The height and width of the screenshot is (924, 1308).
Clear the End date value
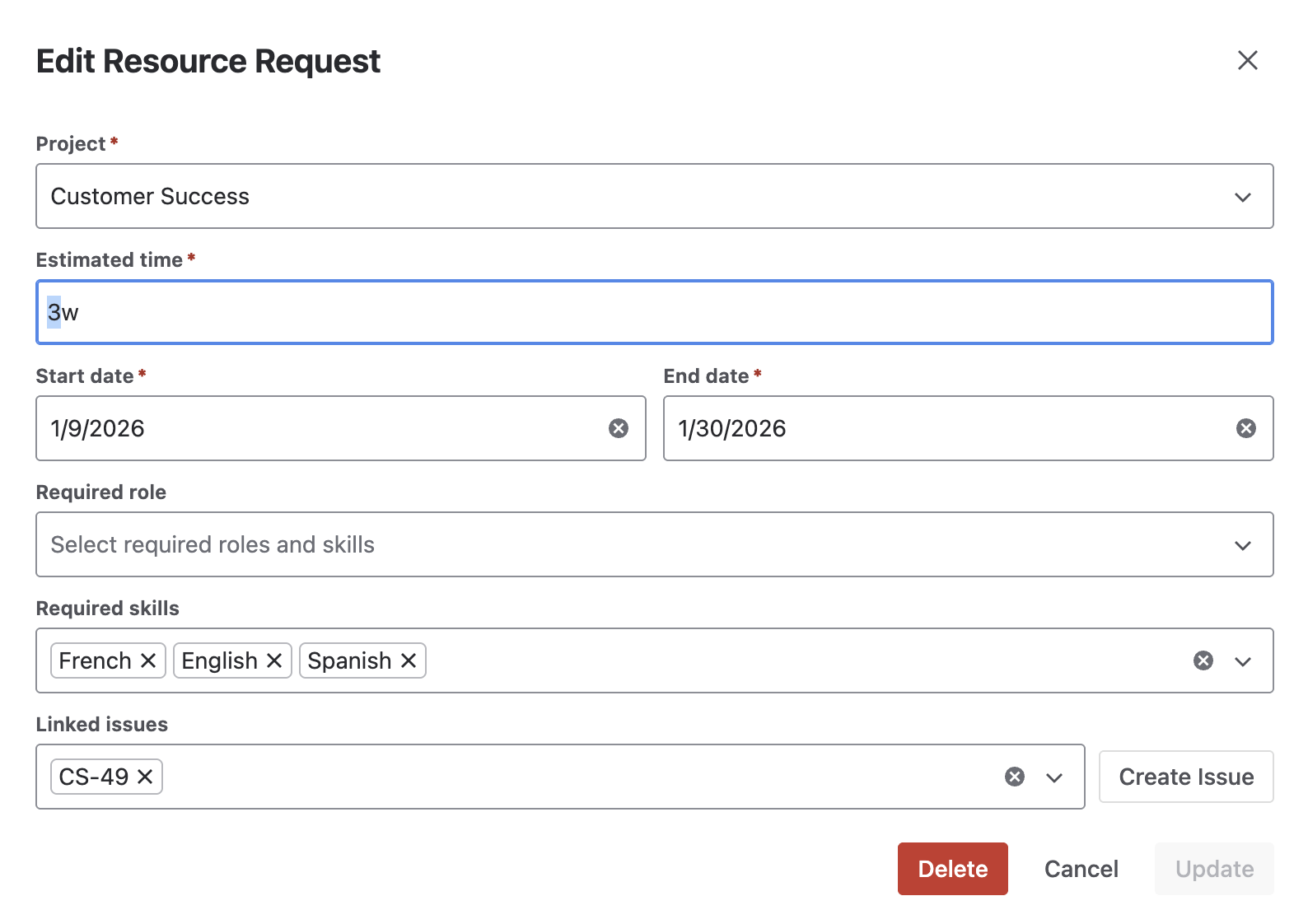click(1245, 428)
